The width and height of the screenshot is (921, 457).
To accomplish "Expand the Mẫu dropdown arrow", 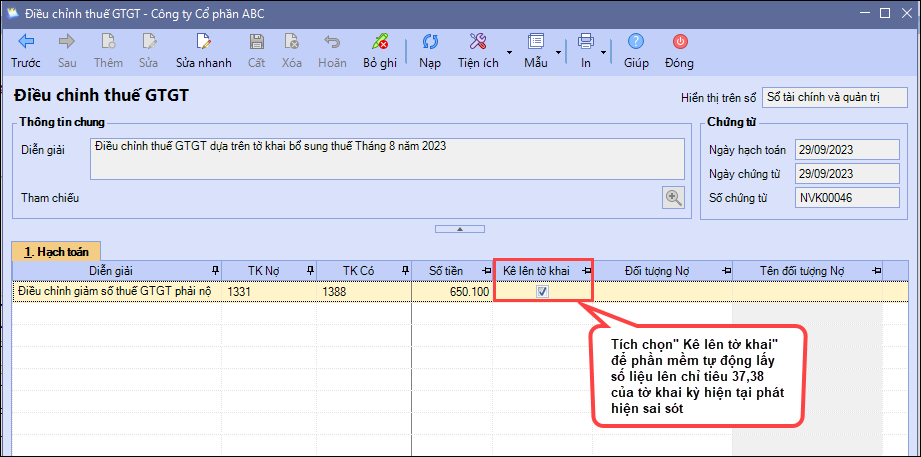I will click(x=558, y=51).
